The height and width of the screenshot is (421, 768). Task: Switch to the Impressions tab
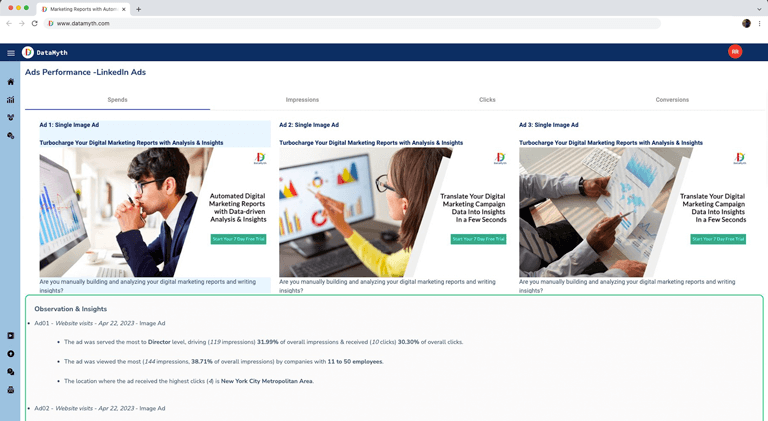pos(302,100)
